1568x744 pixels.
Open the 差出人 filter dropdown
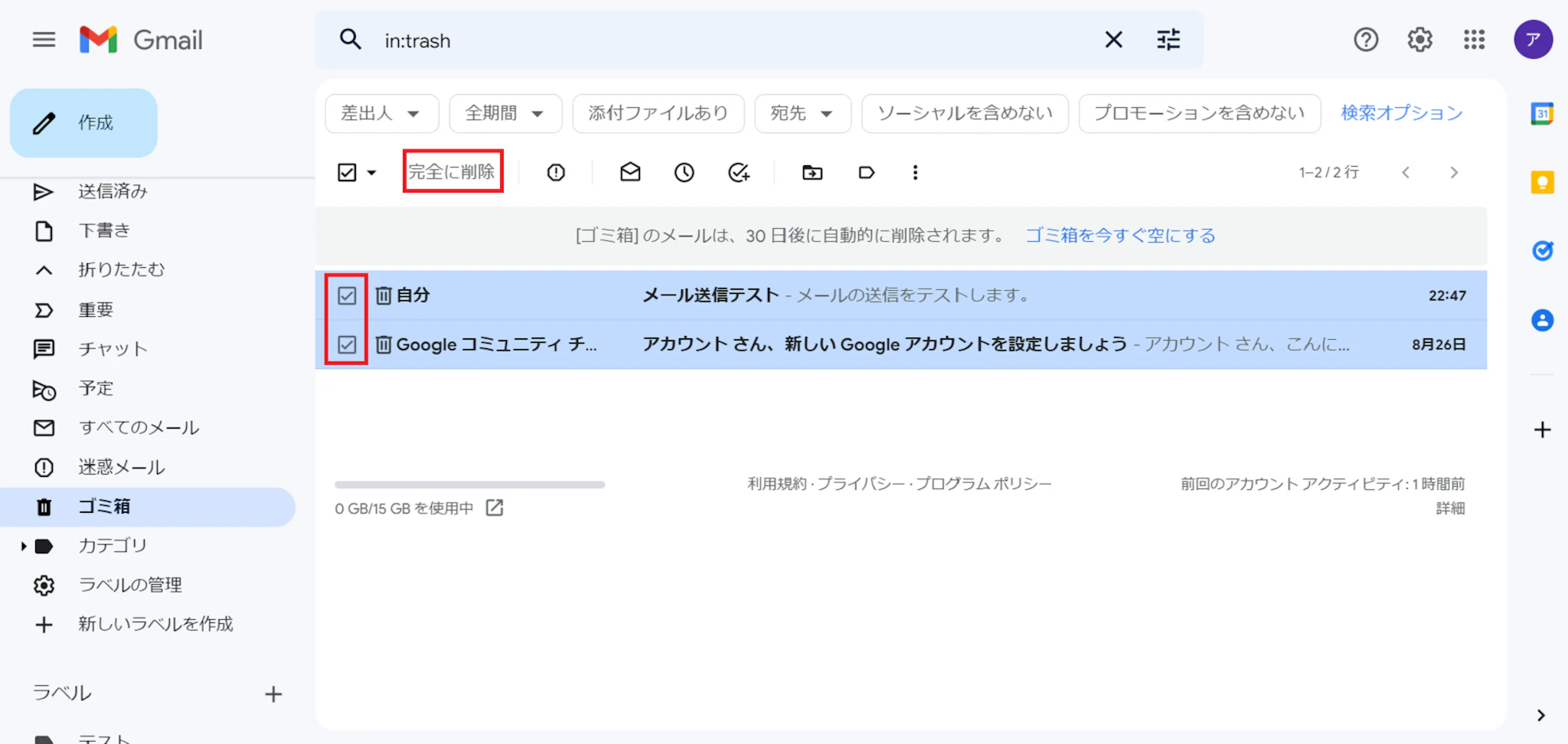pyautogui.click(x=381, y=113)
